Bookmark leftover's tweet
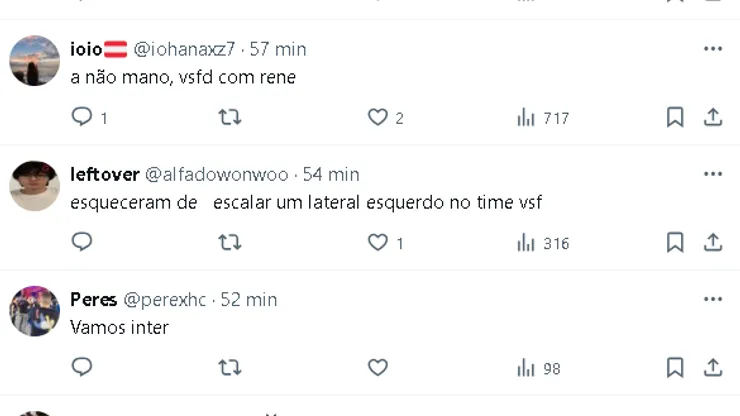Image resolution: width=740 pixels, height=416 pixels. pos(675,242)
